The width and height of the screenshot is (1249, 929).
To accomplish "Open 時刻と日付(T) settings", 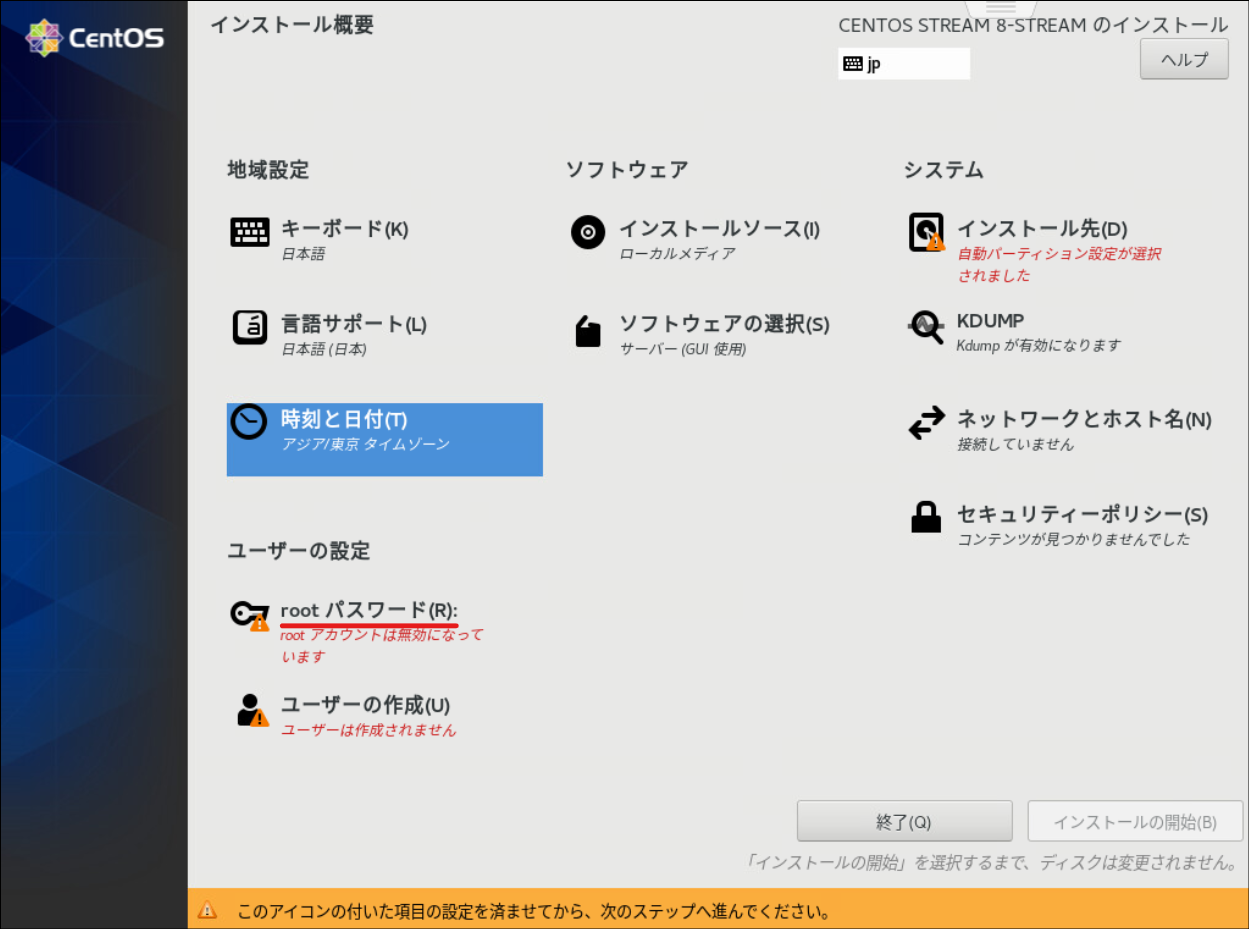I will point(384,439).
